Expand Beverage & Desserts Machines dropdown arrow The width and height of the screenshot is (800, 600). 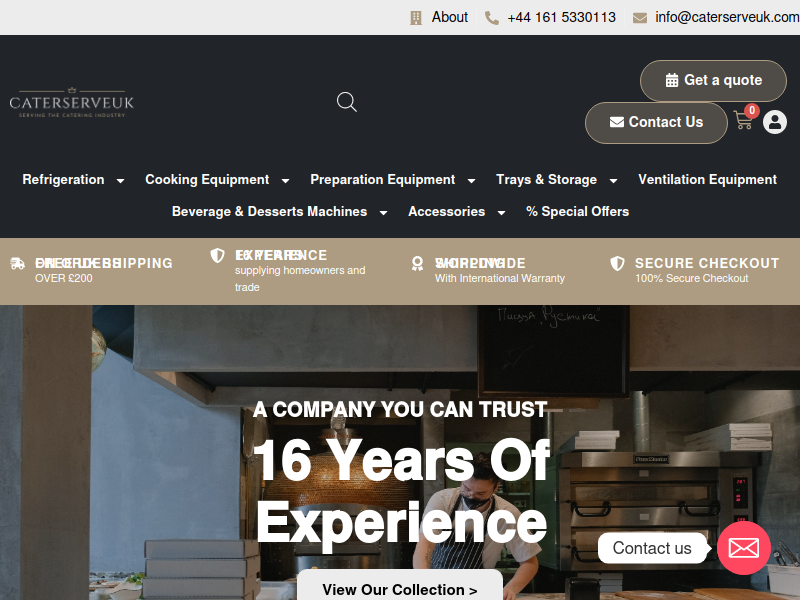(x=383, y=213)
